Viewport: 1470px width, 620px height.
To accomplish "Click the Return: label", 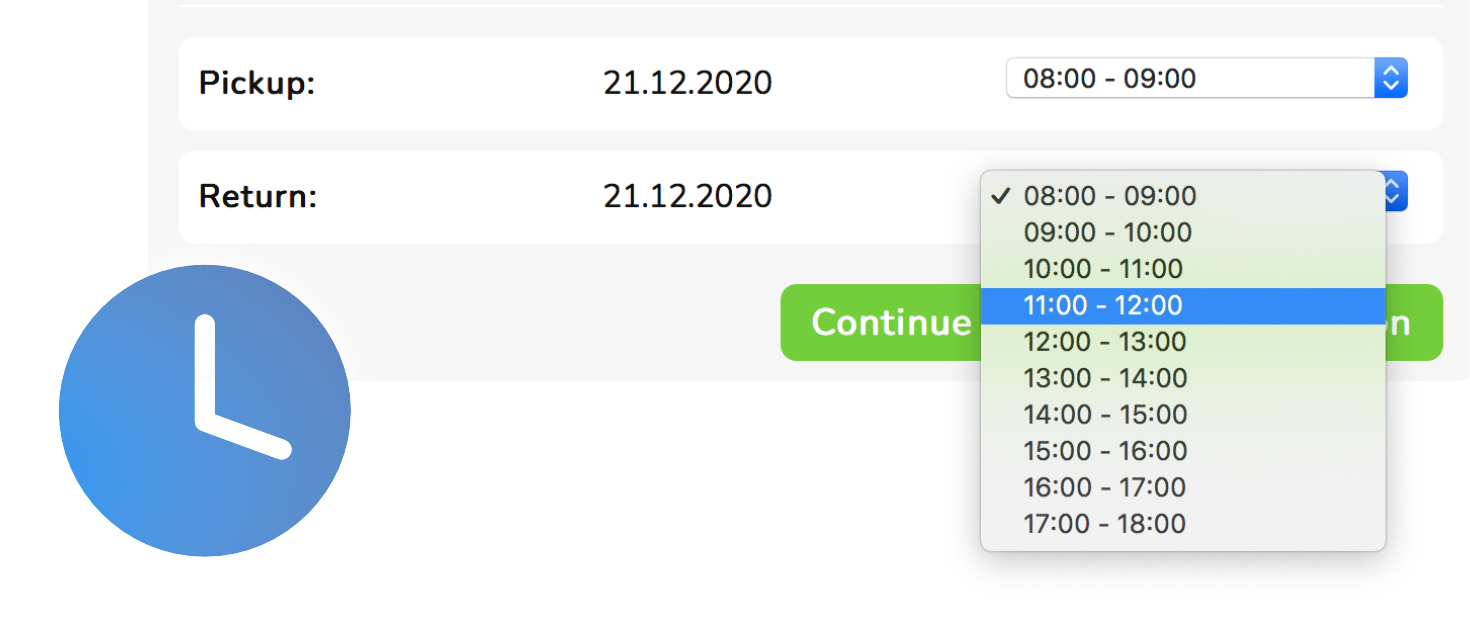I will (x=258, y=196).
